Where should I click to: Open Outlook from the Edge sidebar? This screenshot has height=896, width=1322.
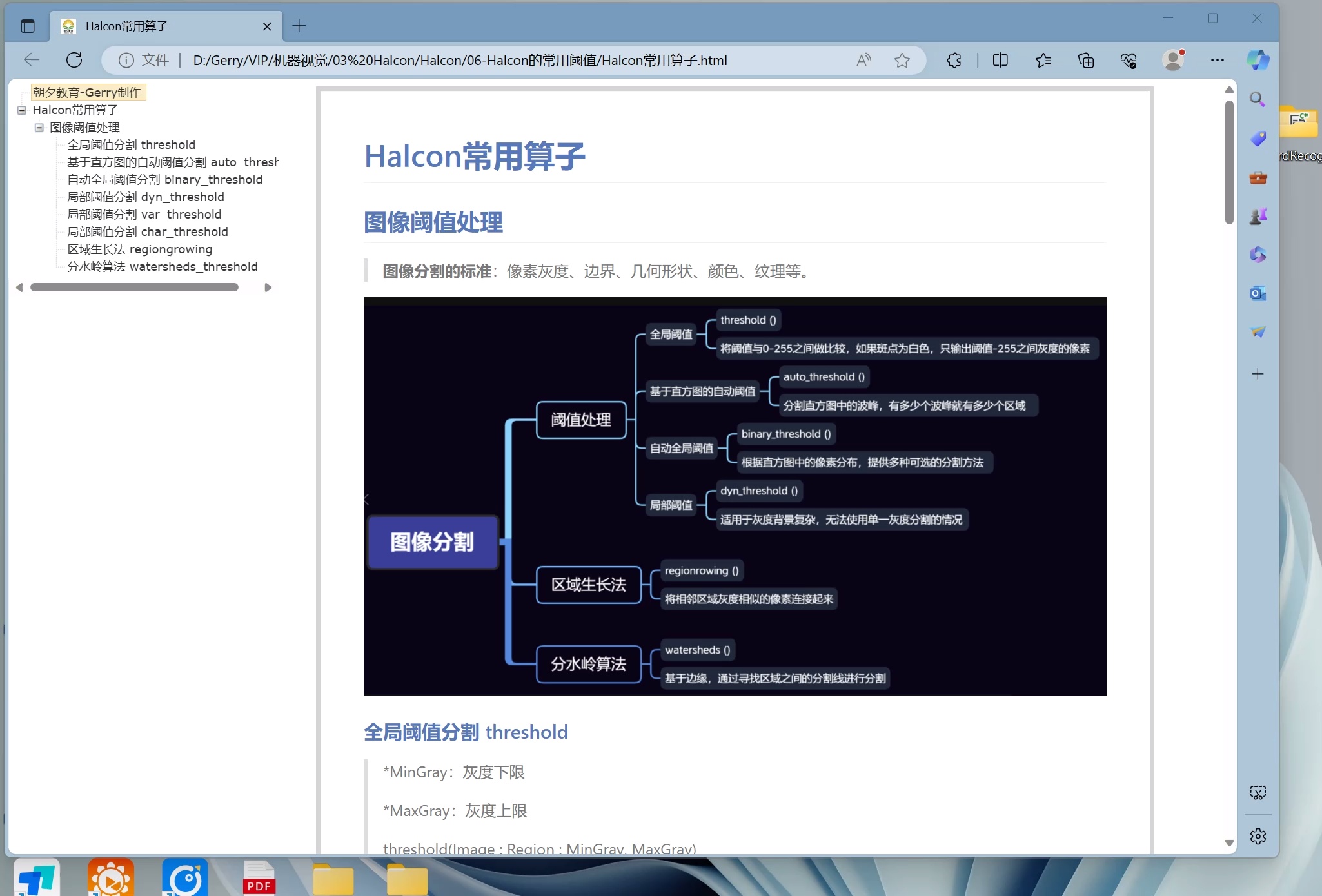[x=1257, y=293]
